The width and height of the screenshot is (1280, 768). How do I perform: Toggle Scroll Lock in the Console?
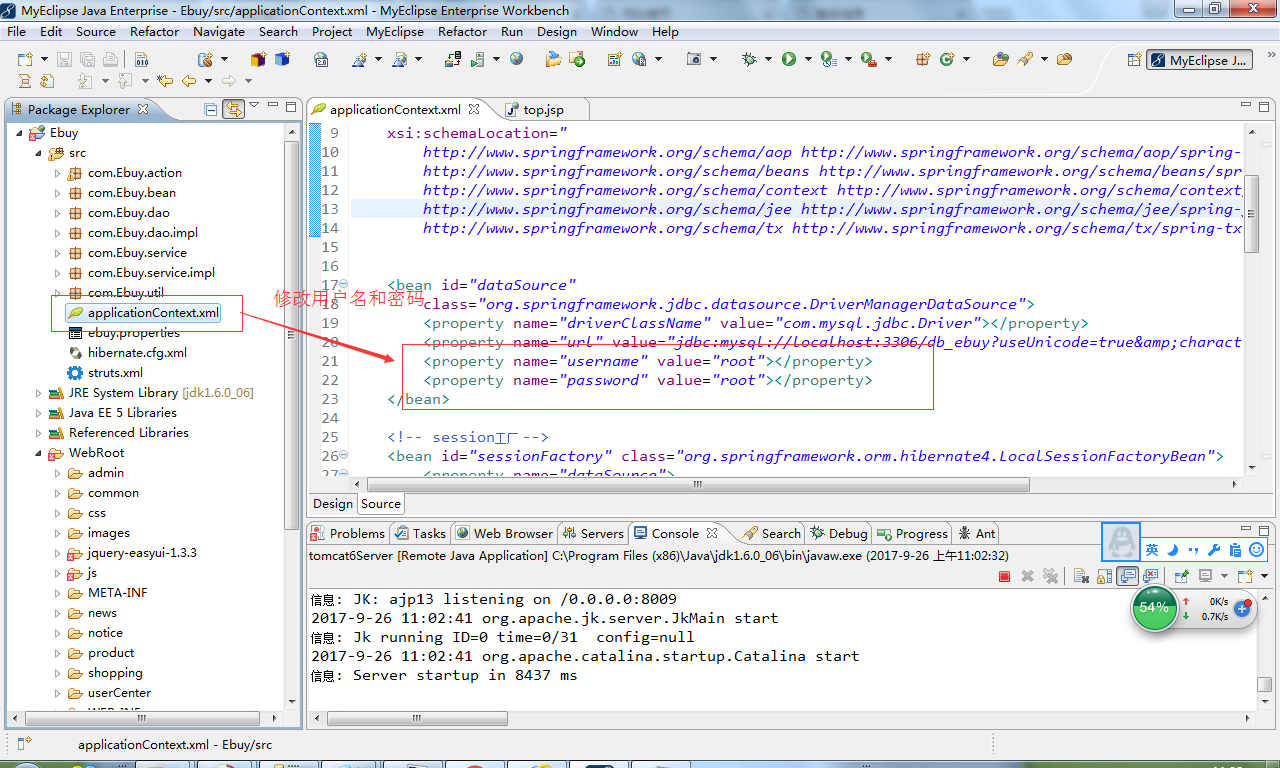[1104, 576]
